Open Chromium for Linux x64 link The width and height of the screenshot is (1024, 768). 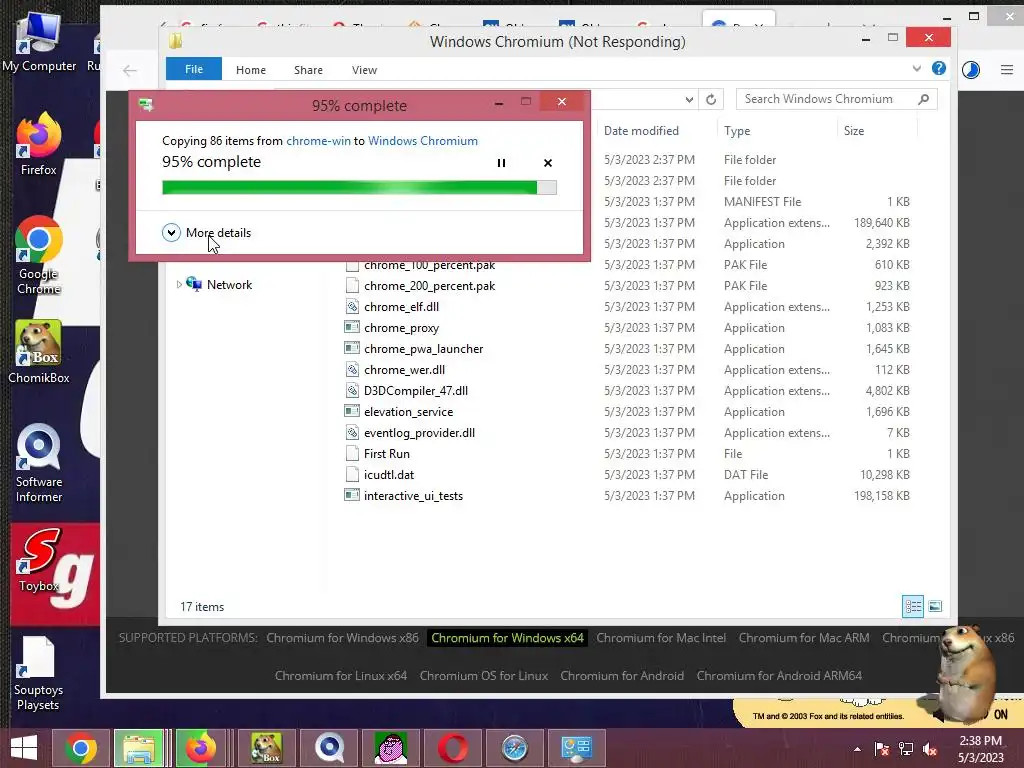tap(341, 675)
